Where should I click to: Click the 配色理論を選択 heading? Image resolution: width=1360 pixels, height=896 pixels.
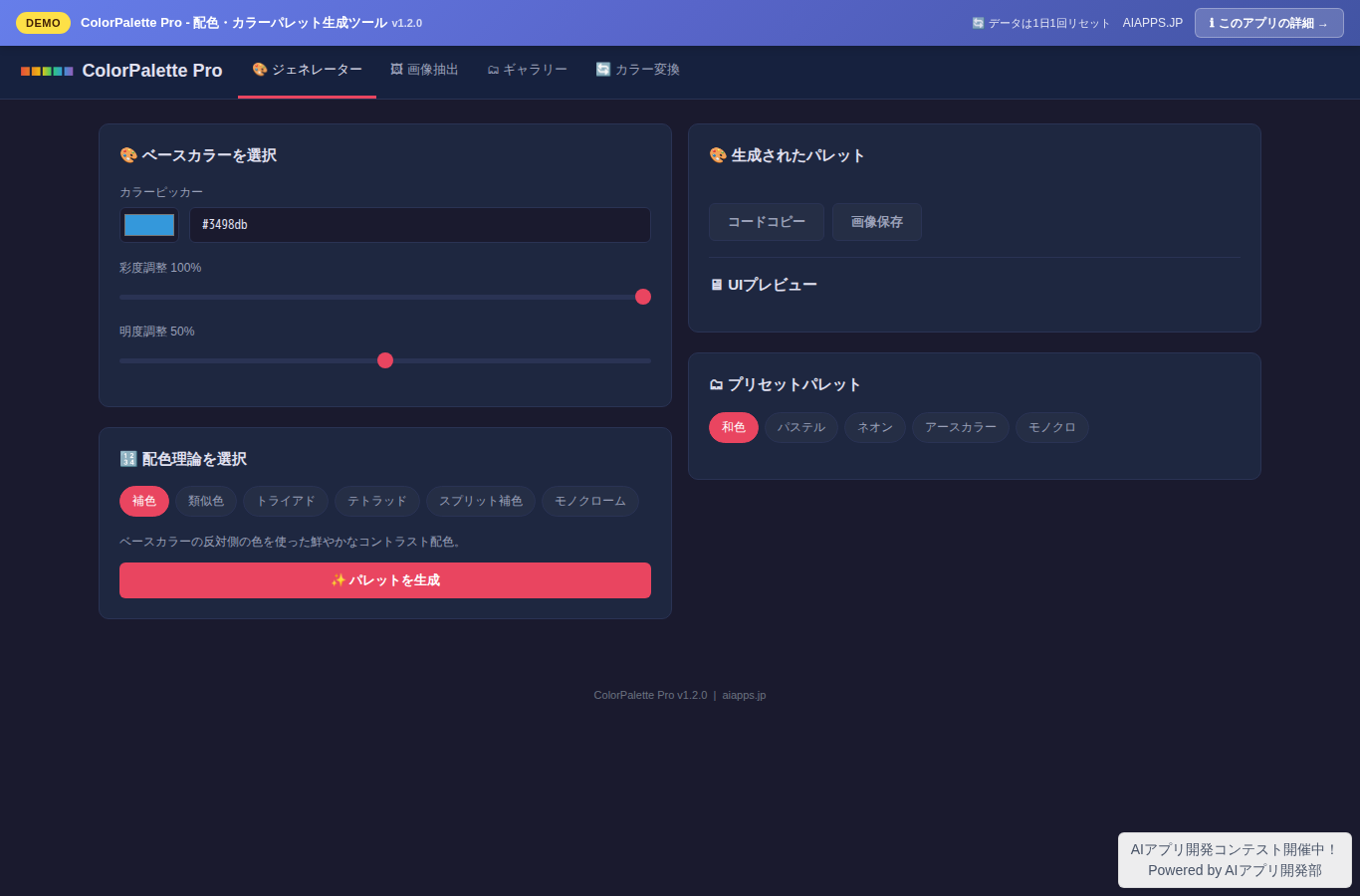(183, 459)
